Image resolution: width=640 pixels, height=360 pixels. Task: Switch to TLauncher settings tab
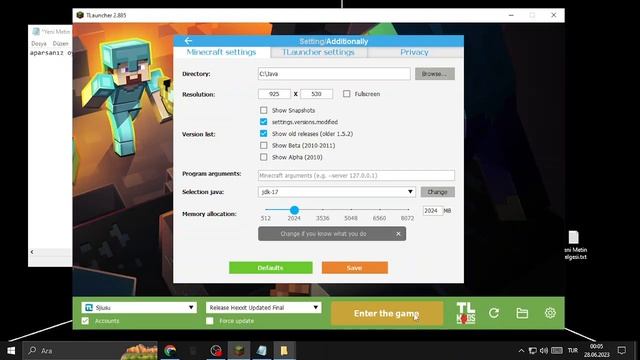(318, 52)
